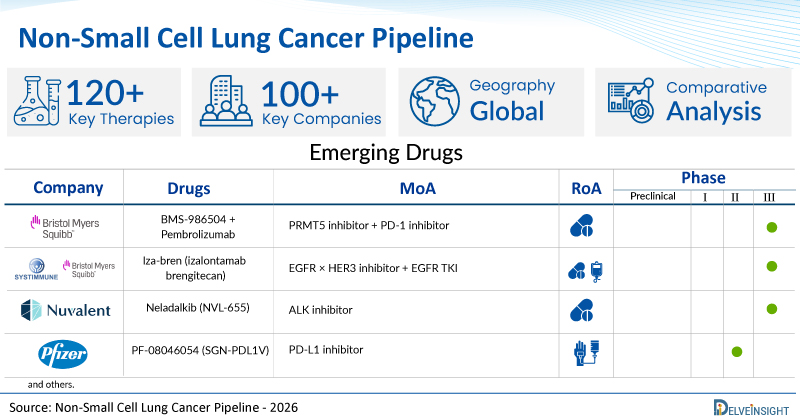Click the Nuvalent logo
The image size is (800, 420).
[x=63, y=311]
